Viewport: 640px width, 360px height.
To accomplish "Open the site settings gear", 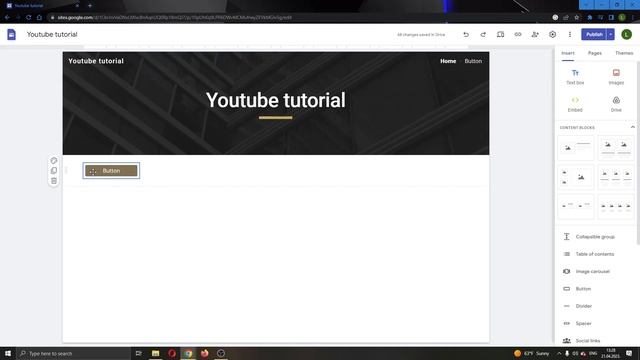I will [552, 35].
